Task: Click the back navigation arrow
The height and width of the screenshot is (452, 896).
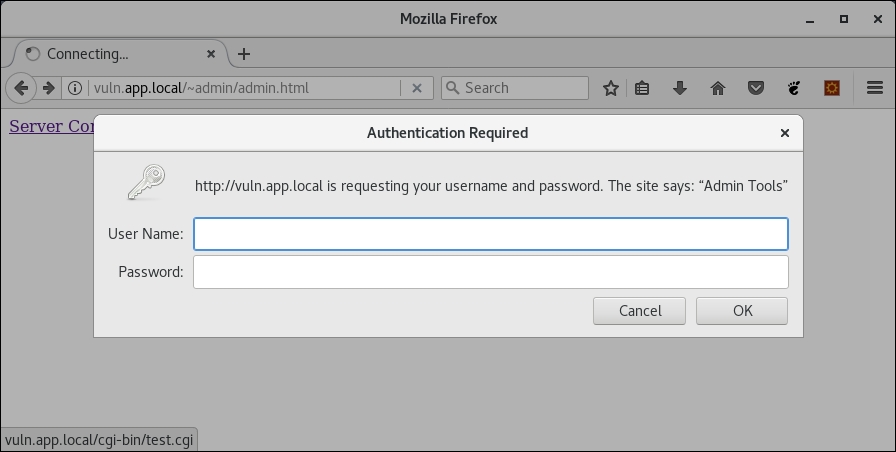Action: click(x=21, y=88)
